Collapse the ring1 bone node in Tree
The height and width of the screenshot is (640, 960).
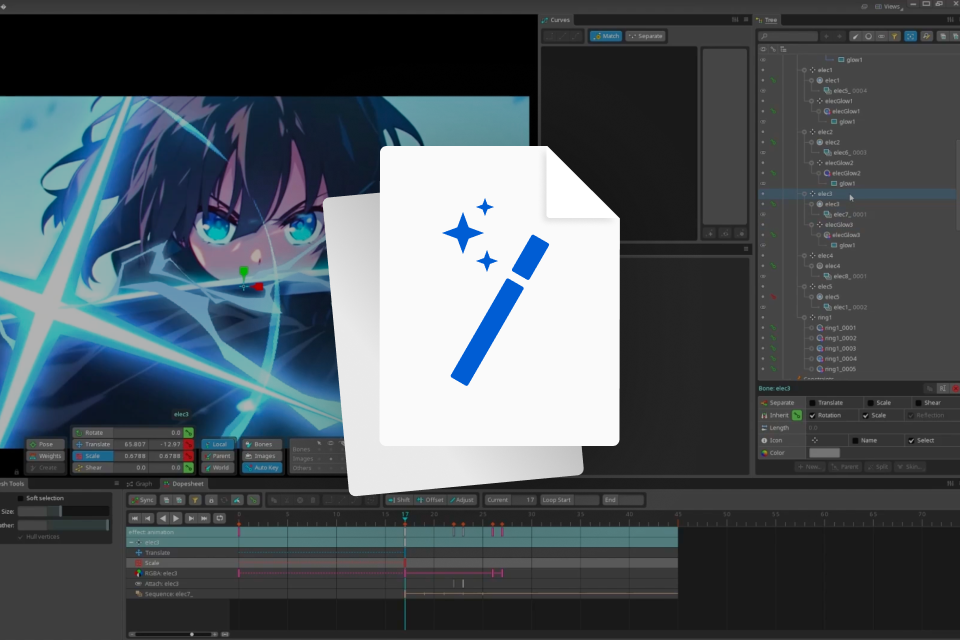[804, 317]
